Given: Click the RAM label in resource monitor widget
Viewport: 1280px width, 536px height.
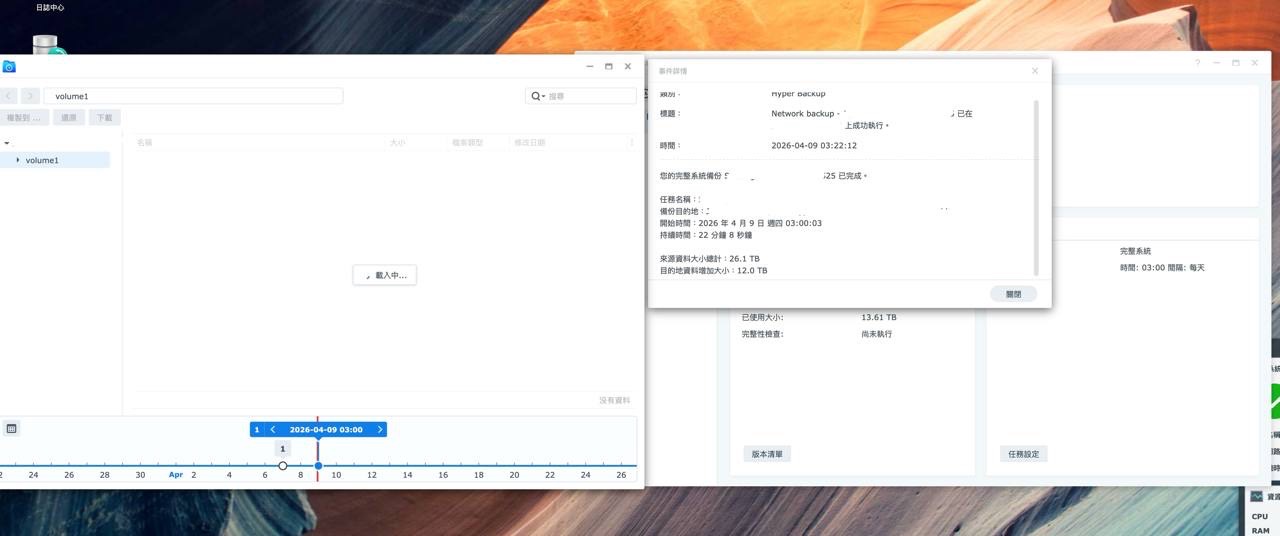Looking at the screenshot, I should tap(1260, 530).
